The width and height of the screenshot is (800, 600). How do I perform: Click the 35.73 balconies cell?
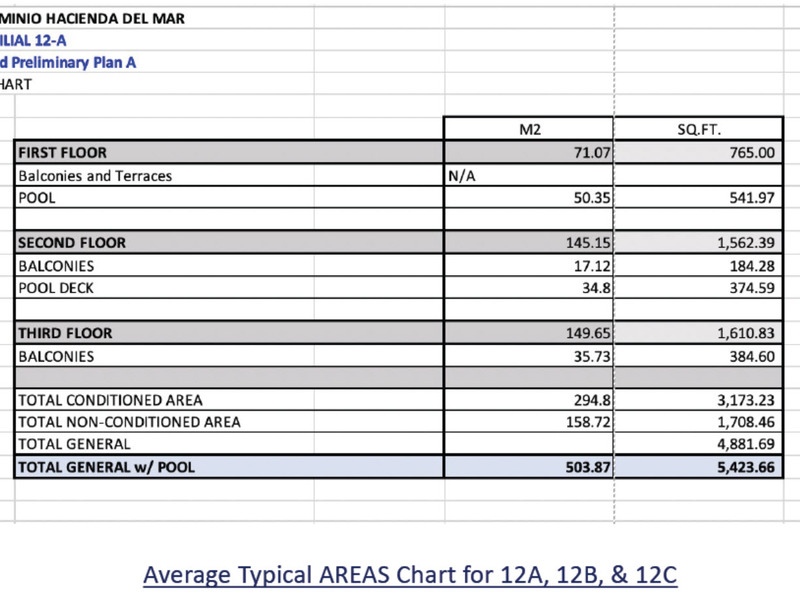pyautogui.click(x=529, y=356)
